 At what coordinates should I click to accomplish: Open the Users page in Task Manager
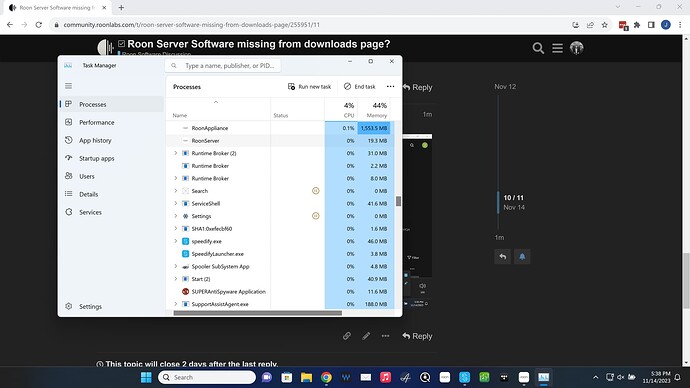tap(111, 176)
